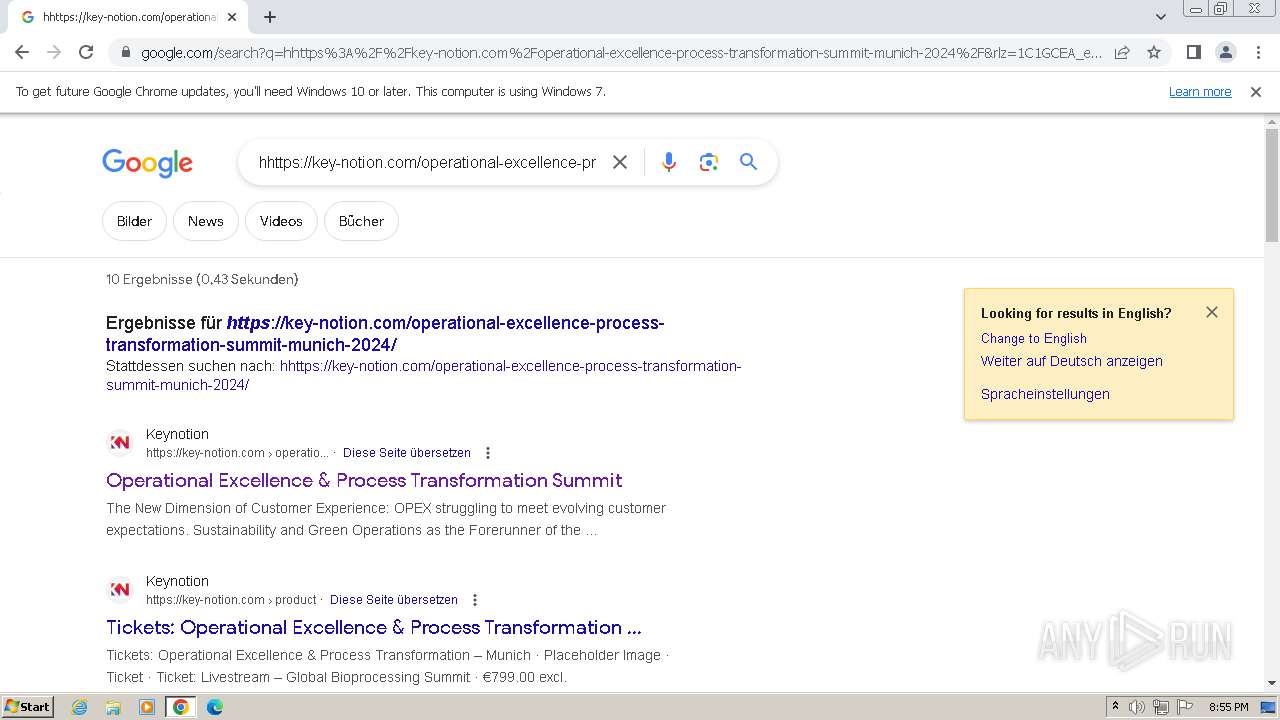1280x720 pixels.
Task: Select the News filter tab
Action: click(x=206, y=221)
